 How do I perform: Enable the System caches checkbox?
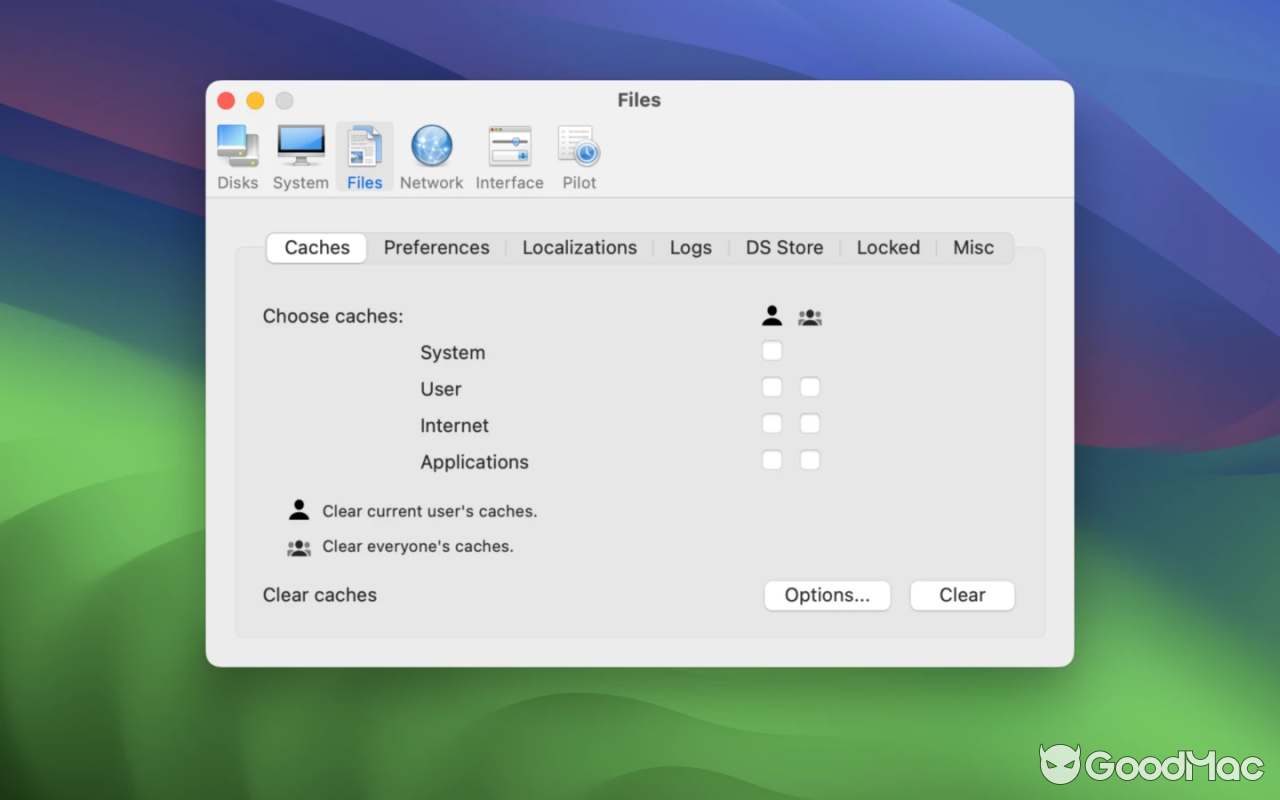coord(771,350)
